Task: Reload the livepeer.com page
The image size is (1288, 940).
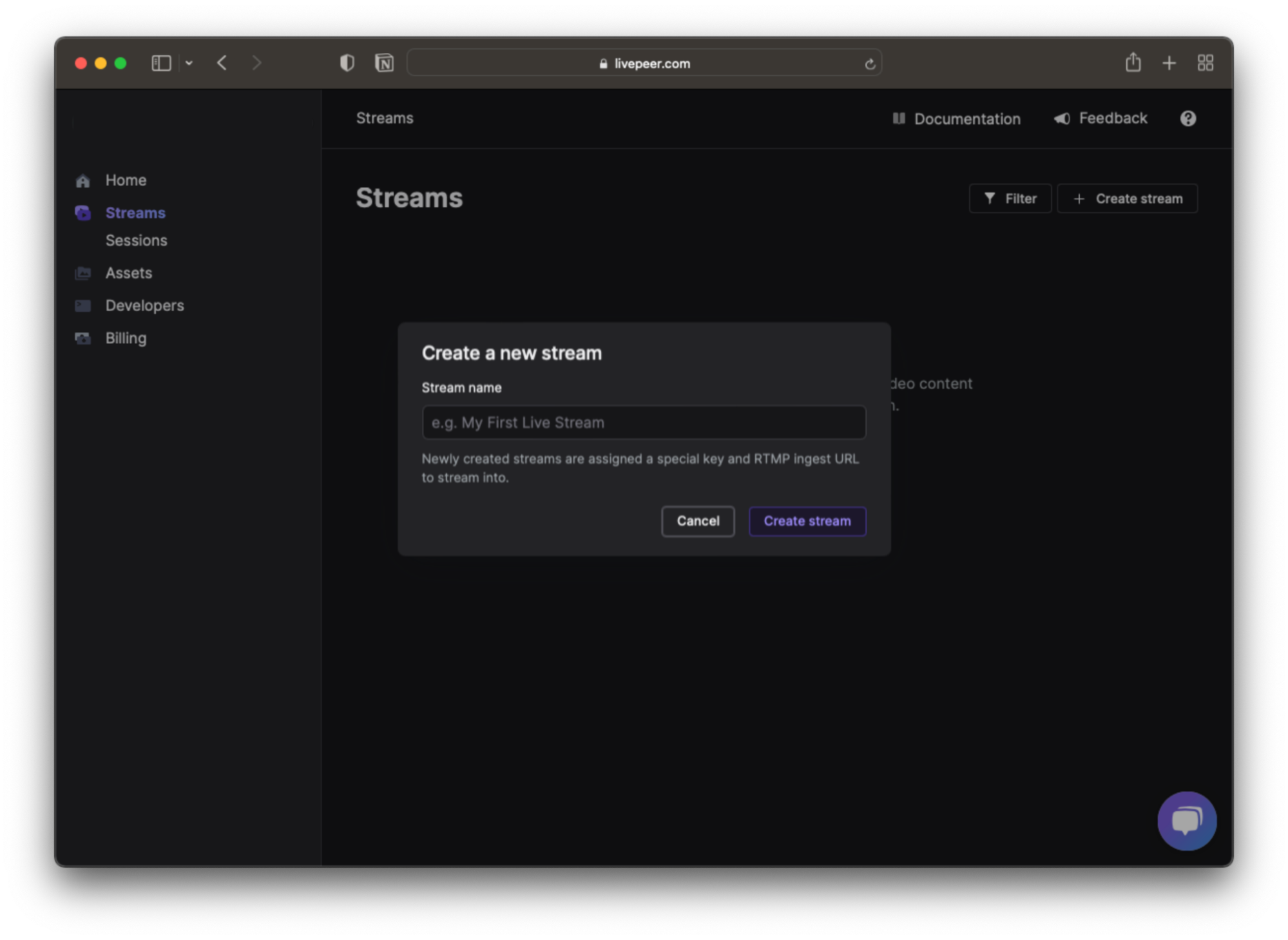Action: click(x=869, y=64)
